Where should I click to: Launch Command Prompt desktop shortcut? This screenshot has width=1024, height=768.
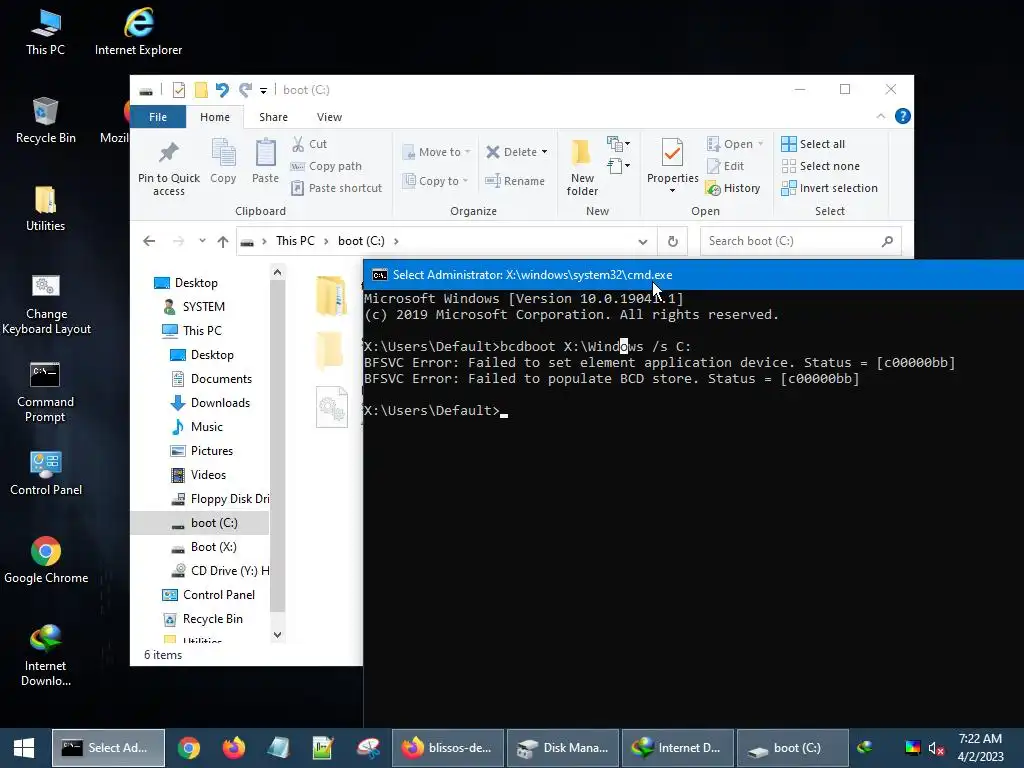click(45, 392)
